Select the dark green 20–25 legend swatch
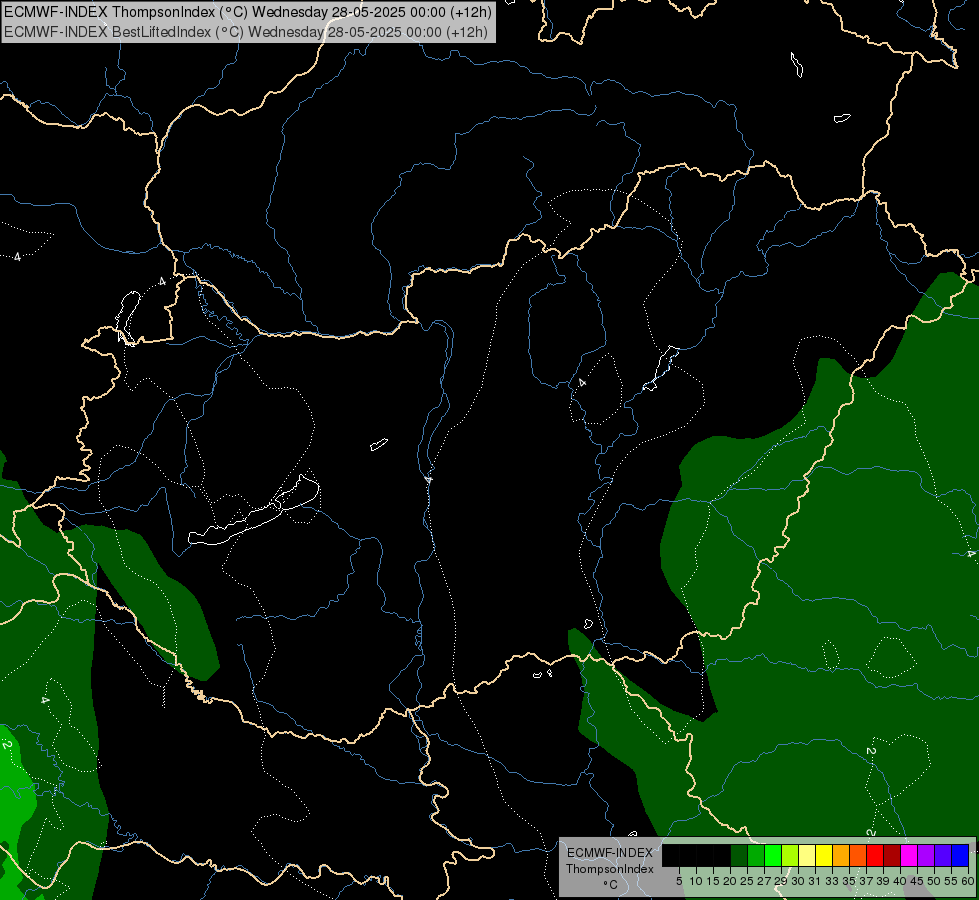979x900 pixels. click(x=739, y=855)
